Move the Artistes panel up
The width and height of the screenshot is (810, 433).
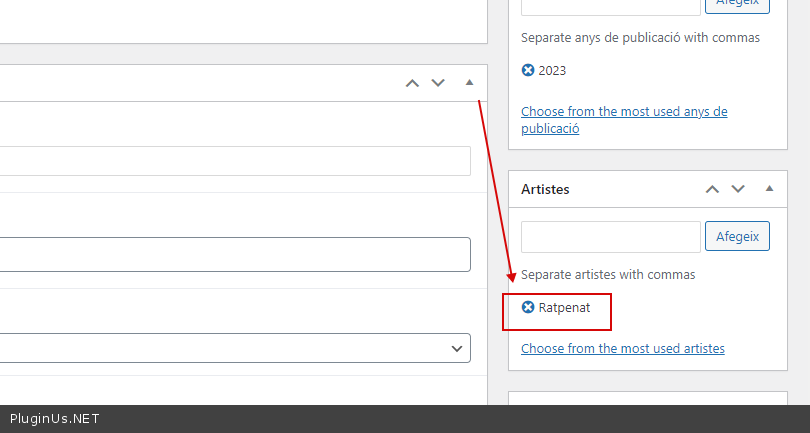[x=712, y=189]
